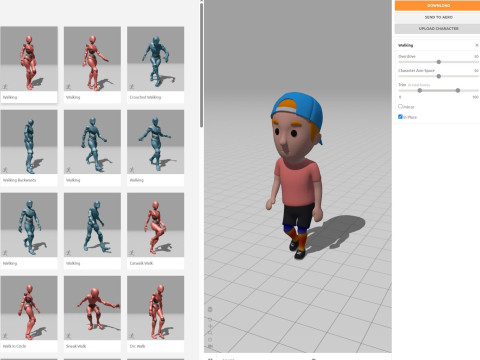
Task: Select the blue mannequin Walking thumbnail beside Walking Backwards
Action: tap(92, 142)
